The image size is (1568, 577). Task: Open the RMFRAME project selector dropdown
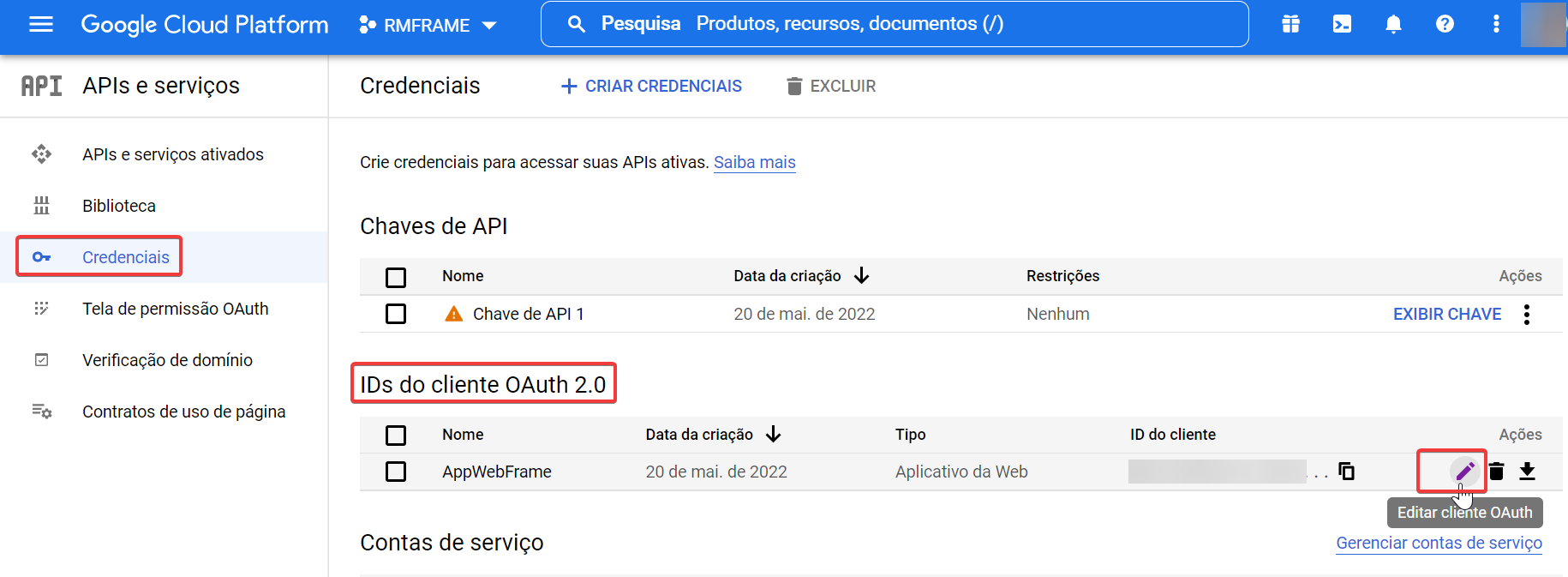(x=428, y=25)
